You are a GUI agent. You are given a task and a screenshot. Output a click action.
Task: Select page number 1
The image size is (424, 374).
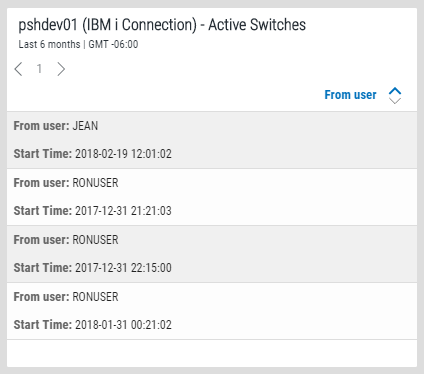(39, 69)
